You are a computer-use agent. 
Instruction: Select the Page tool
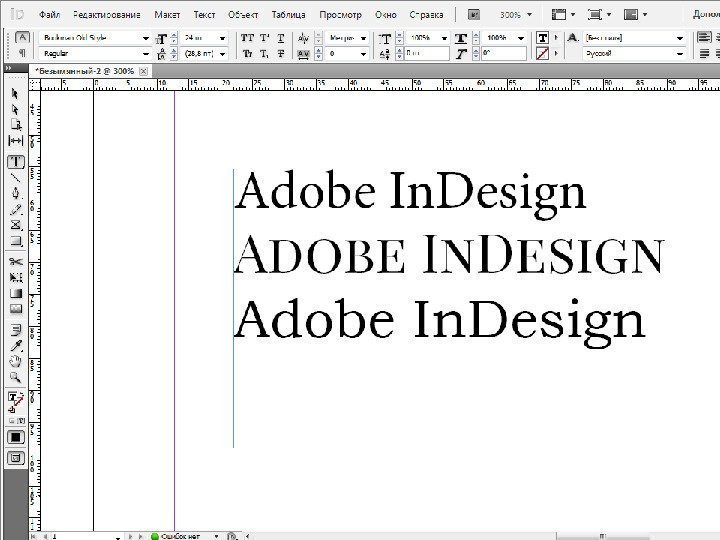[15, 125]
